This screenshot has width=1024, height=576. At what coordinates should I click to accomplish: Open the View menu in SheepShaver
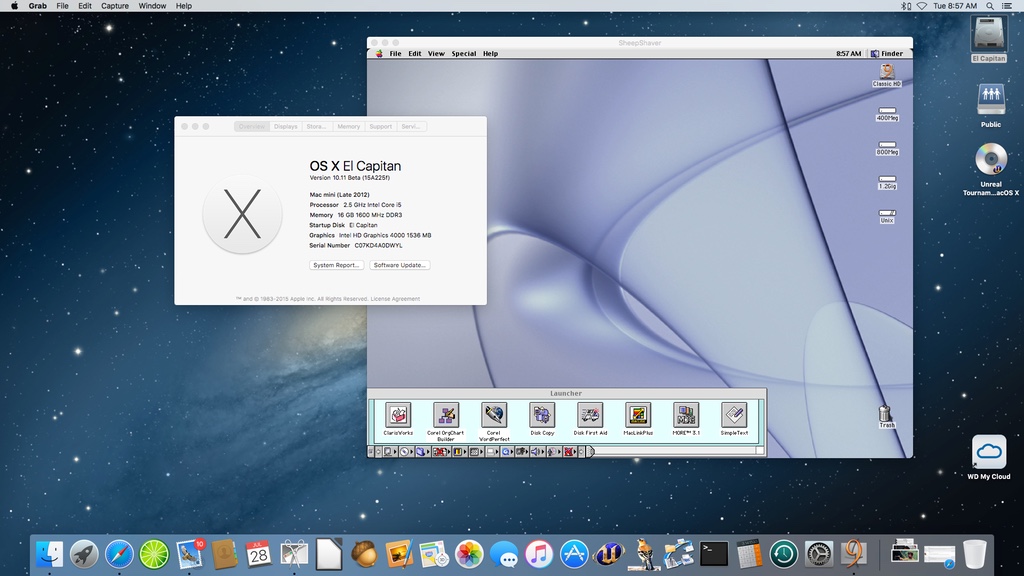click(x=436, y=54)
